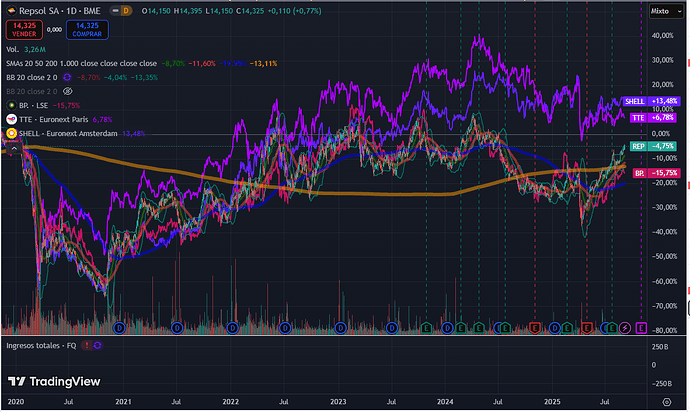
Task: Click the 2023 label on time axis
Action: pos(338,400)
